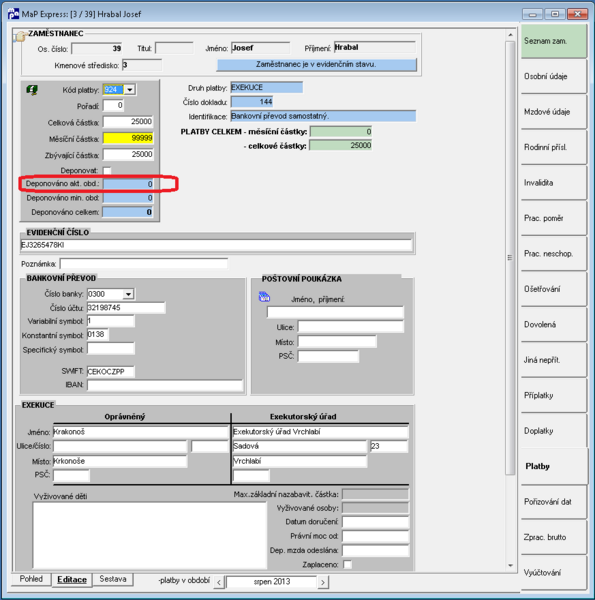Viewport: 595px width, 600px height.
Task: Go to next period with right arrow
Action: [323, 582]
